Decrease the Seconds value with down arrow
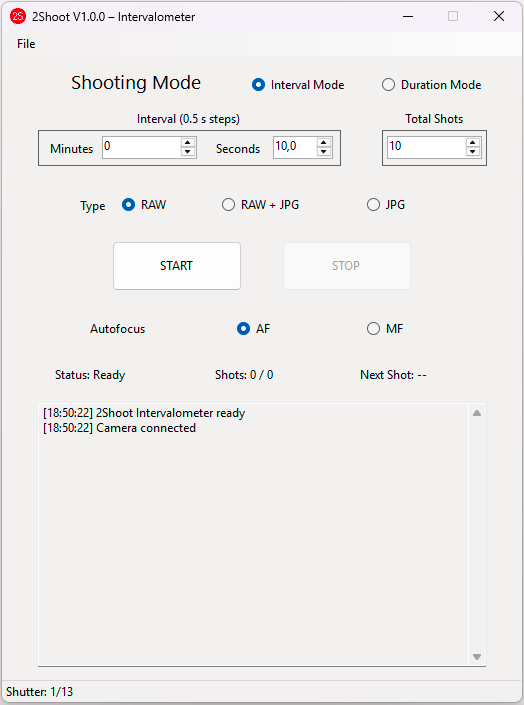 [x=323, y=152]
